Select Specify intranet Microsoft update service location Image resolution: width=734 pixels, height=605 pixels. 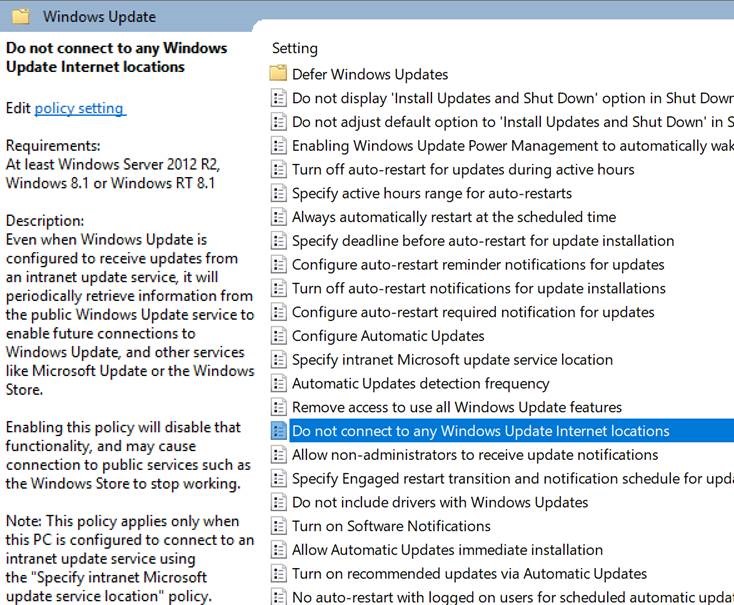pyautogui.click(x=452, y=360)
